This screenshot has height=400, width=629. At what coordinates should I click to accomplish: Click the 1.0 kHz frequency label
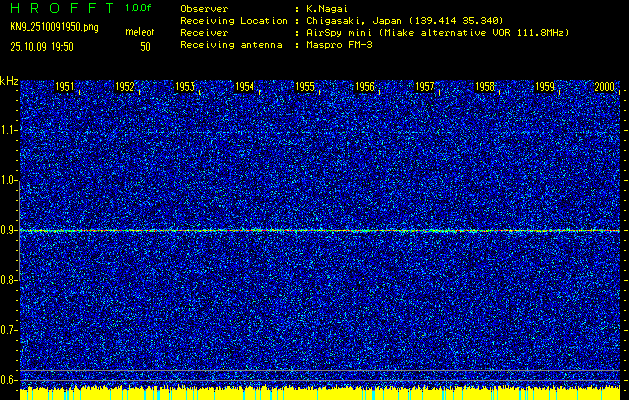(x=9, y=180)
